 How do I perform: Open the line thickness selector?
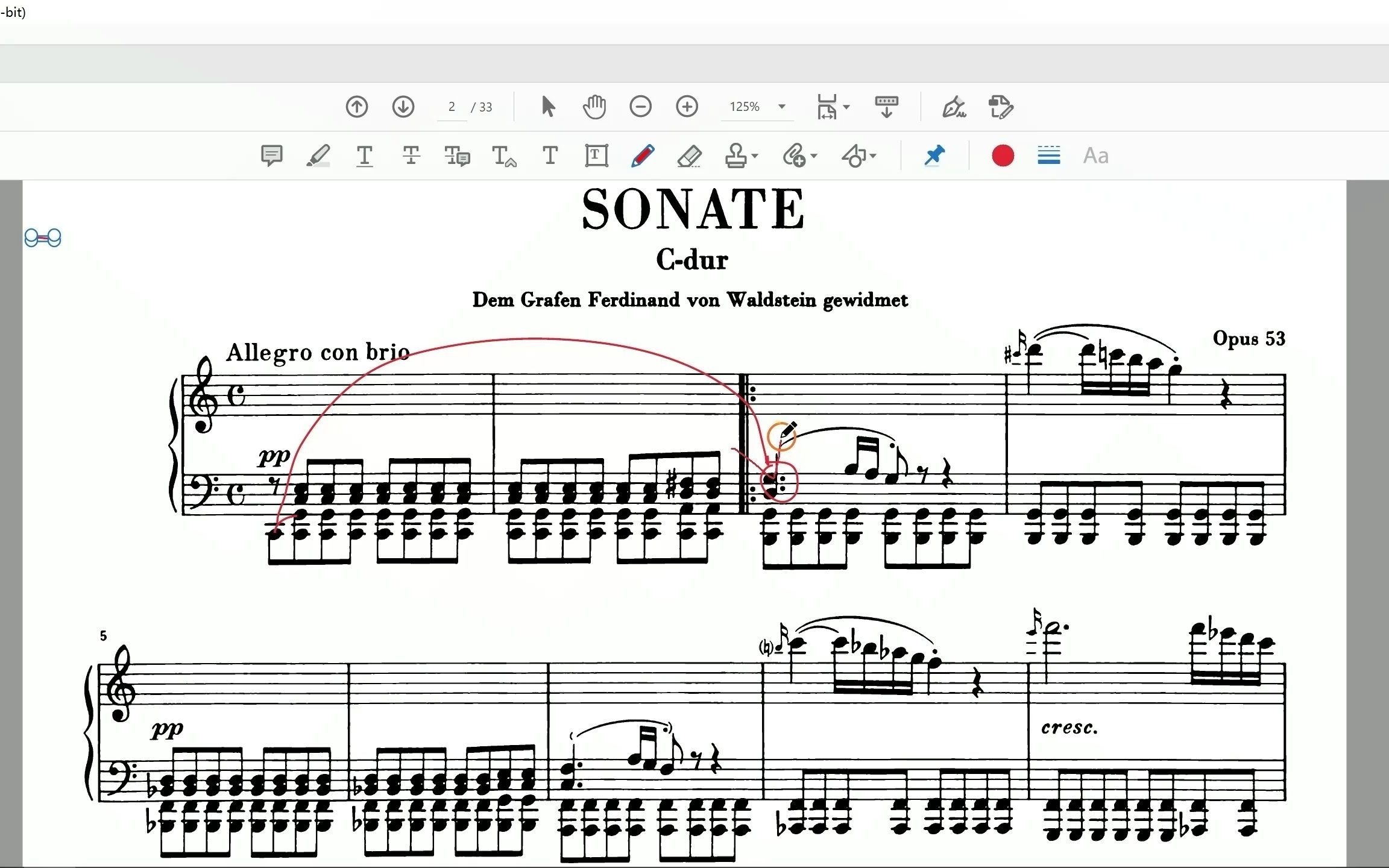tap(1049, 156)
